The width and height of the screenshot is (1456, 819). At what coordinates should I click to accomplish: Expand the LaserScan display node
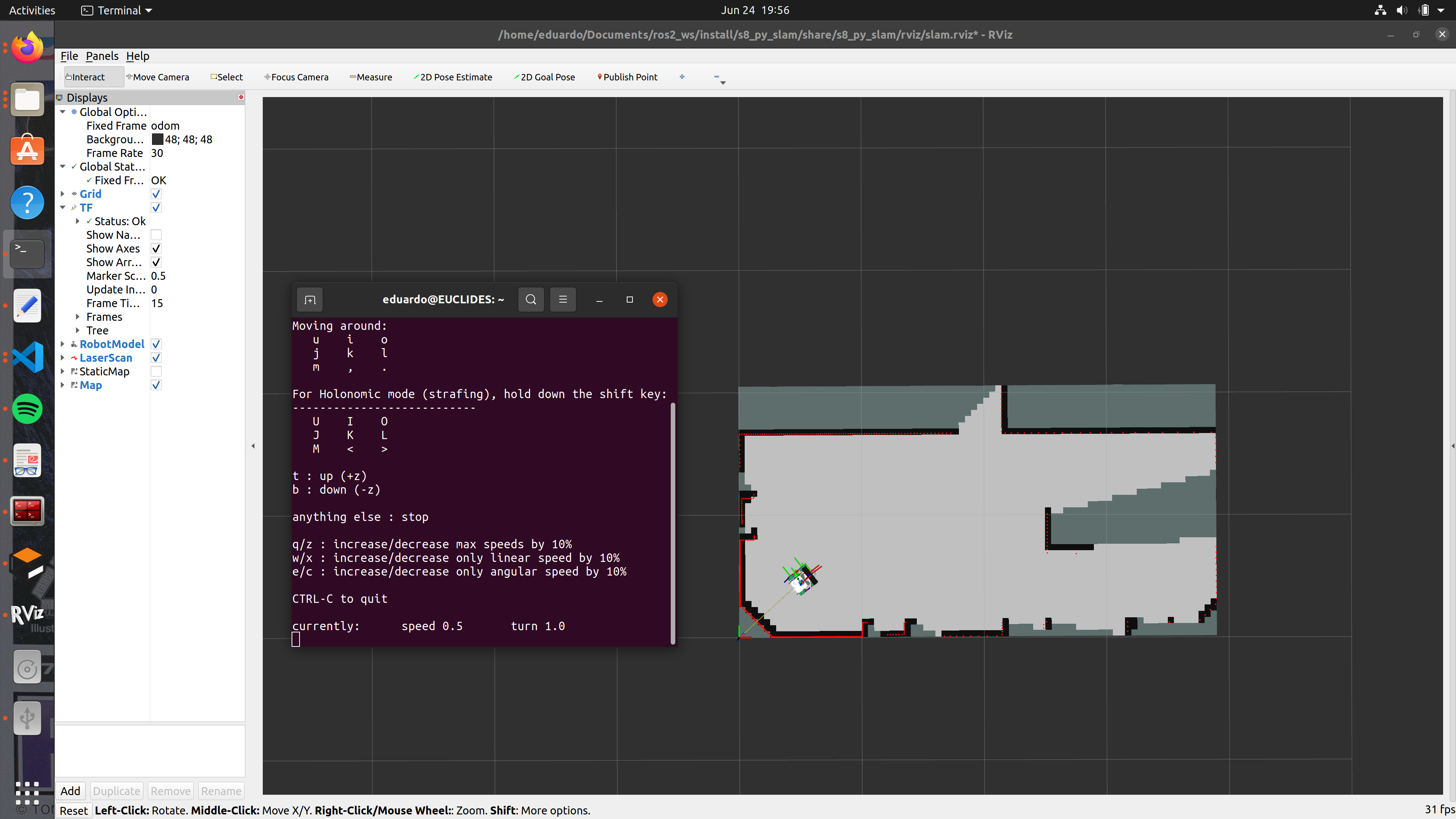click(x=63, y=358)
